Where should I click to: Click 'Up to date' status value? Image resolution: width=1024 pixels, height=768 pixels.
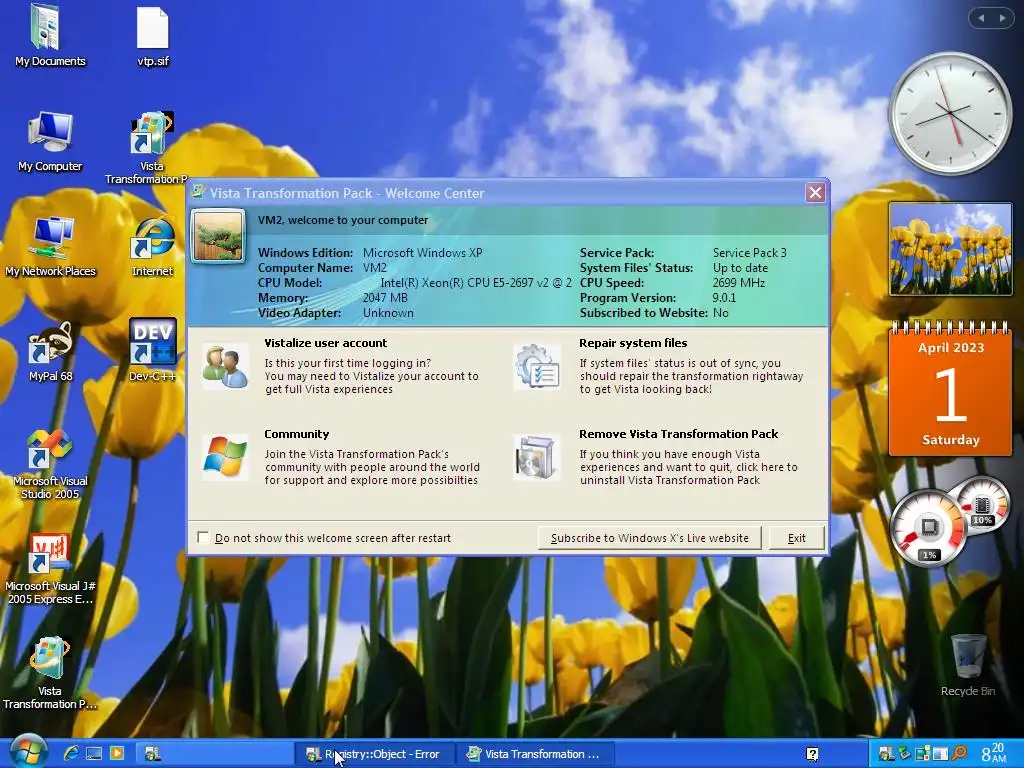point(741,268)
